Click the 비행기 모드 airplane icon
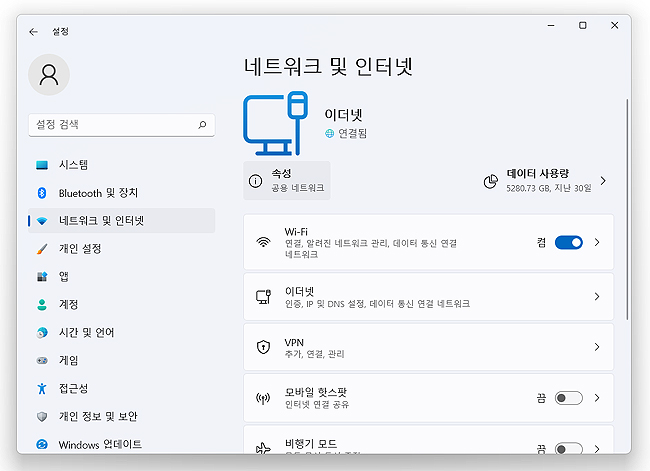The image size is (650, 471). [x=263, y=449]
